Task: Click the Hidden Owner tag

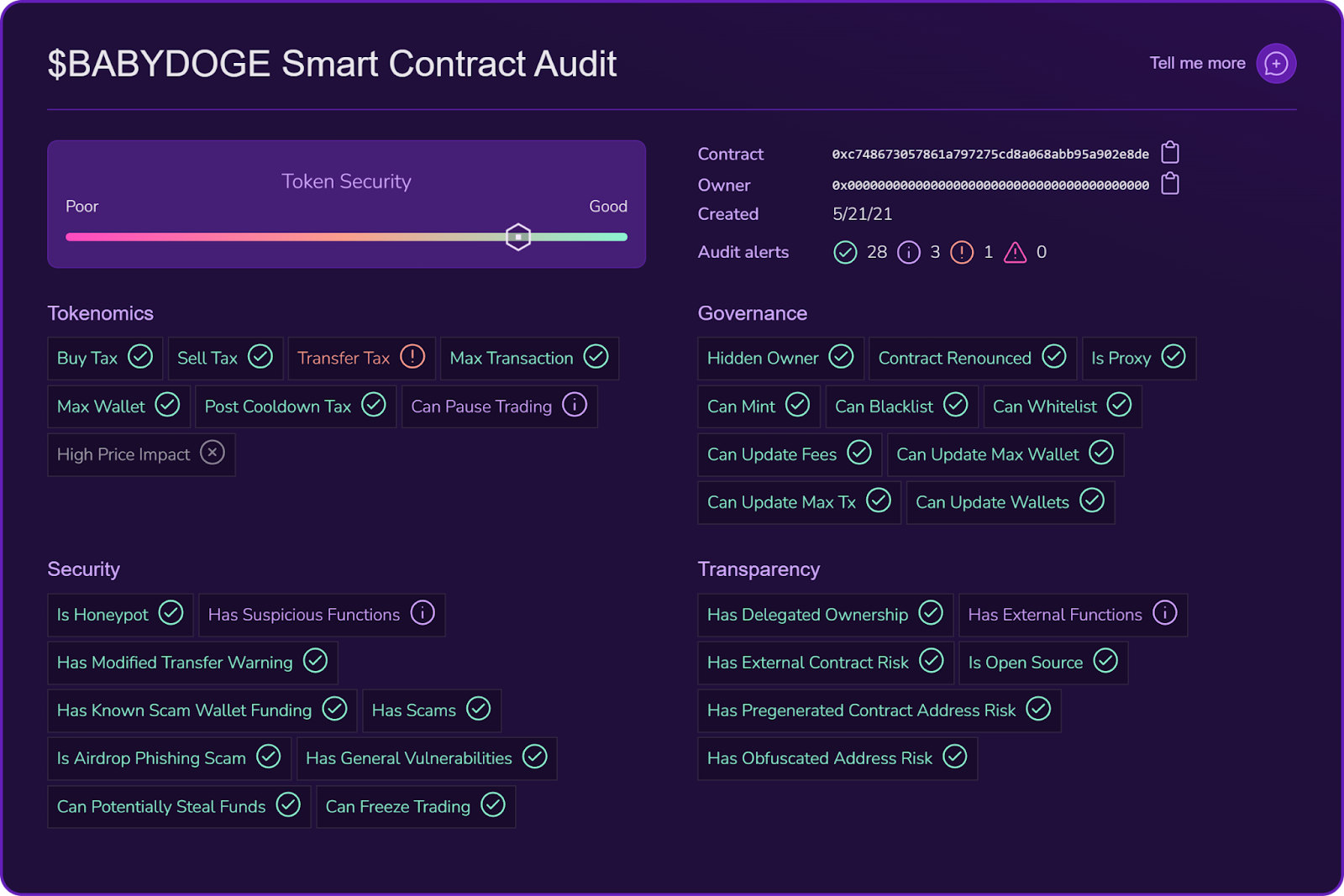Action: [779, 359]
